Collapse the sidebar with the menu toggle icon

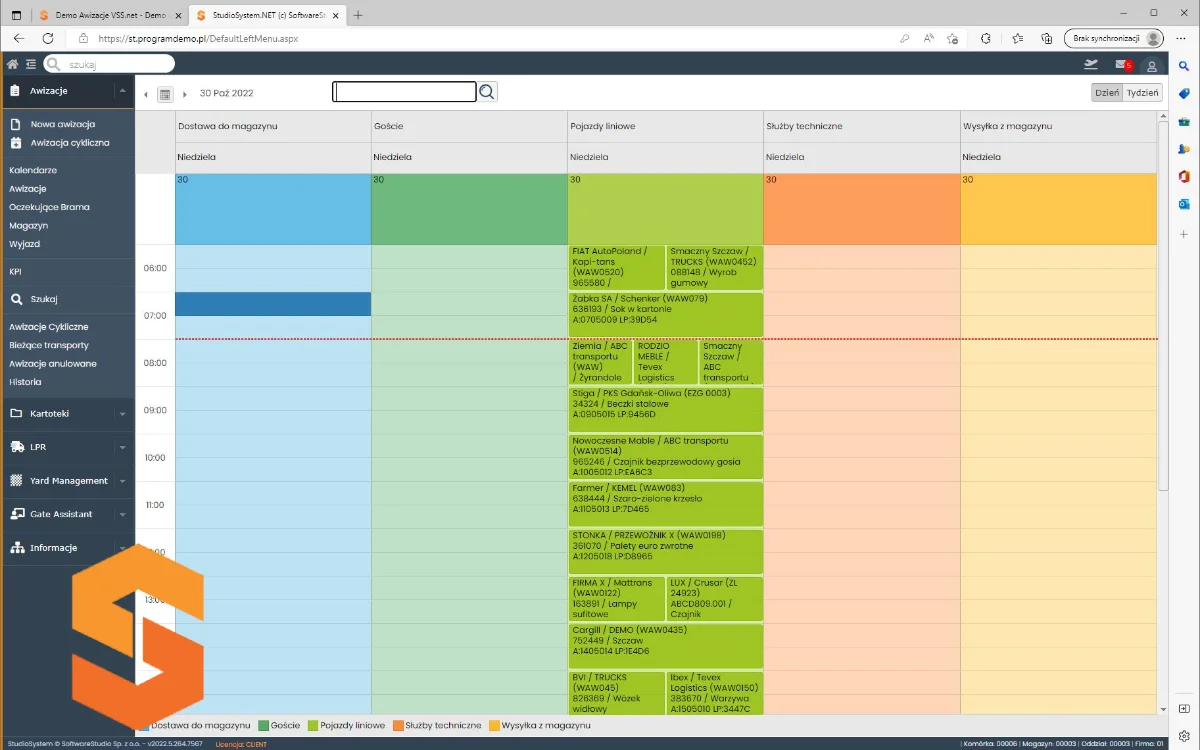(31, 64)
